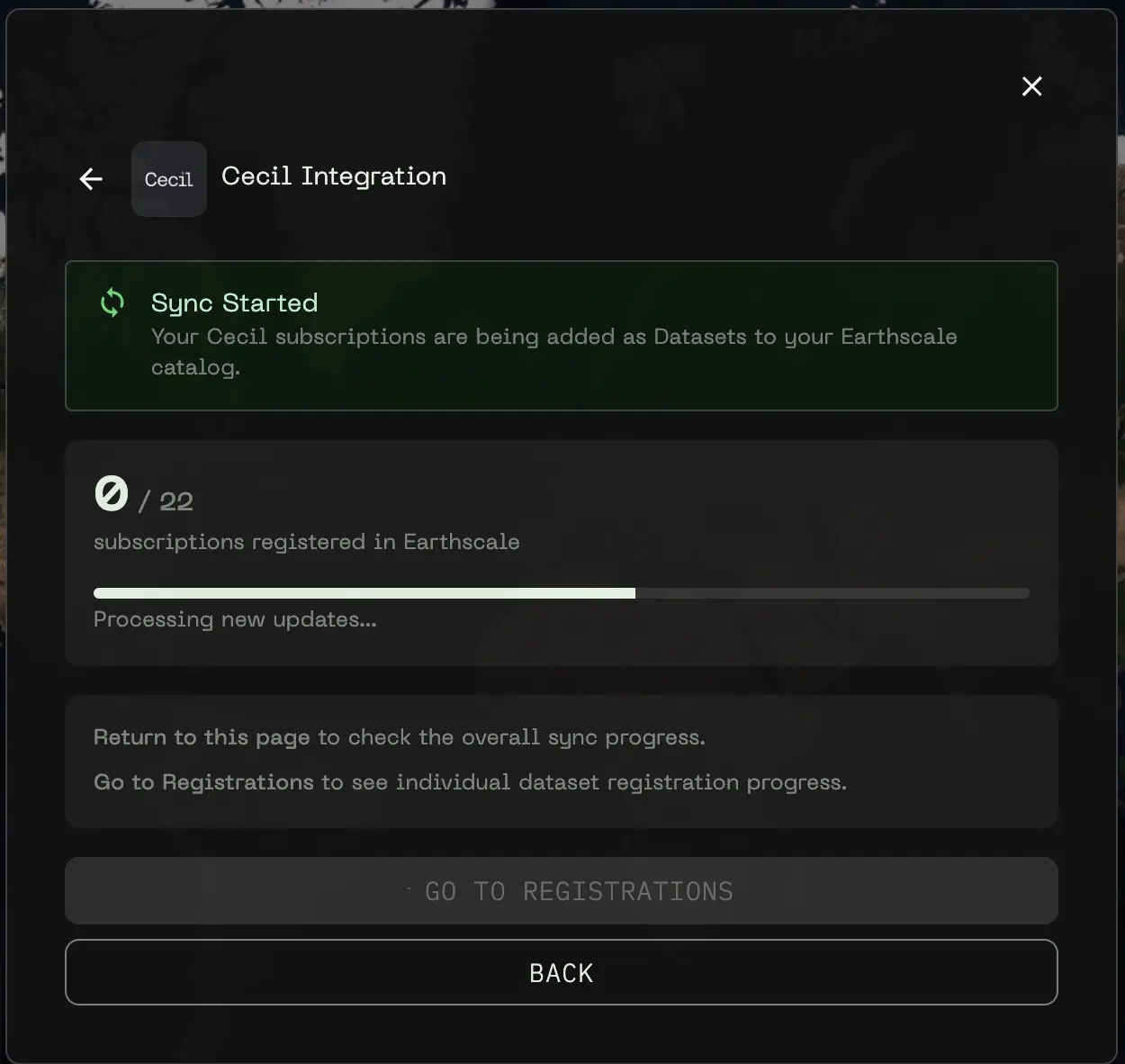This screenshot has height=1064, width=1125.
Task: Click the Sync Started heading
Action: pos(234,302)
